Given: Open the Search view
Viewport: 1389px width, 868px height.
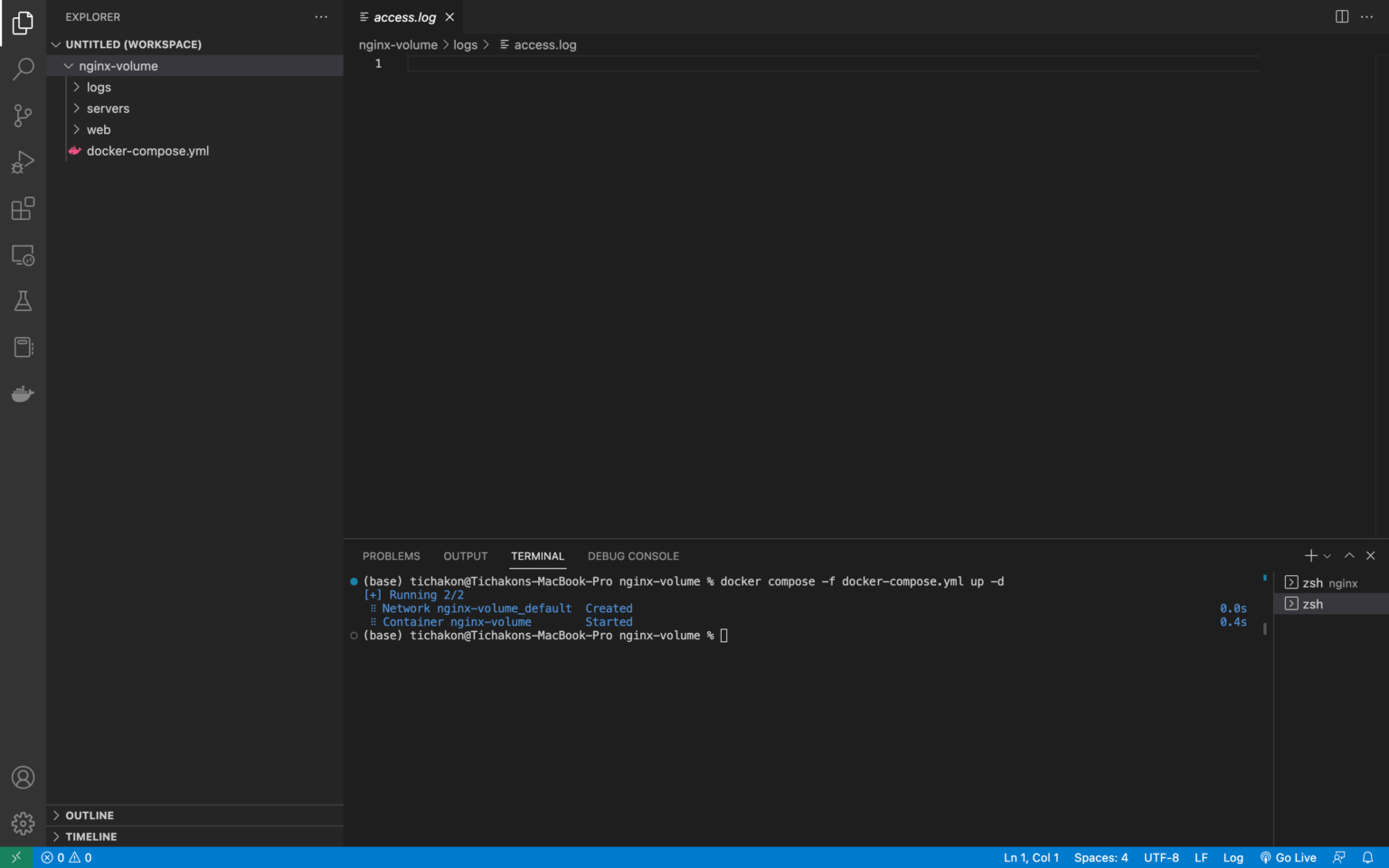Looking at the screenshot, I should pyautogui.click(x=23, y=69).
